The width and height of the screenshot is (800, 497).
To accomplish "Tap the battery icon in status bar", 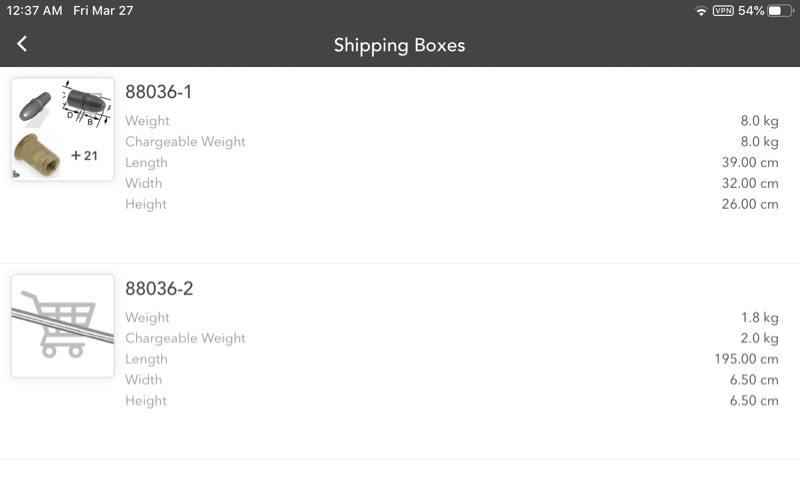I will pyautogui.click(x=780, y=11).
